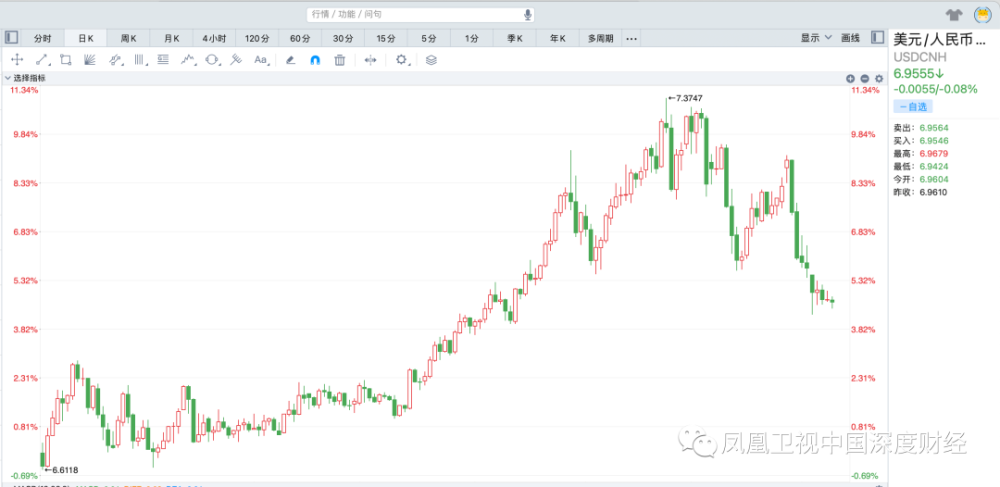The image size is (1000, 487).
Task: Click the rectangle shape drawing tool
Action: pyautogui.click(x=65, y=60)
